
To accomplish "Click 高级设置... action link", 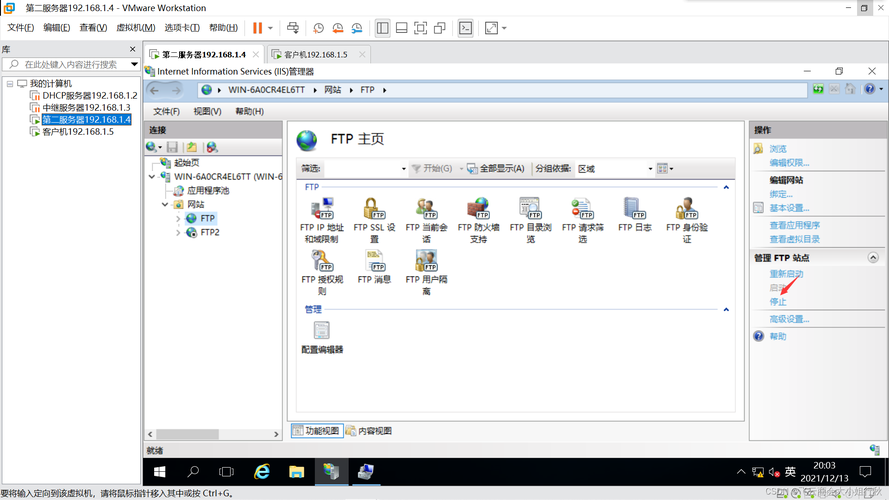I will (x=789, y=319).
